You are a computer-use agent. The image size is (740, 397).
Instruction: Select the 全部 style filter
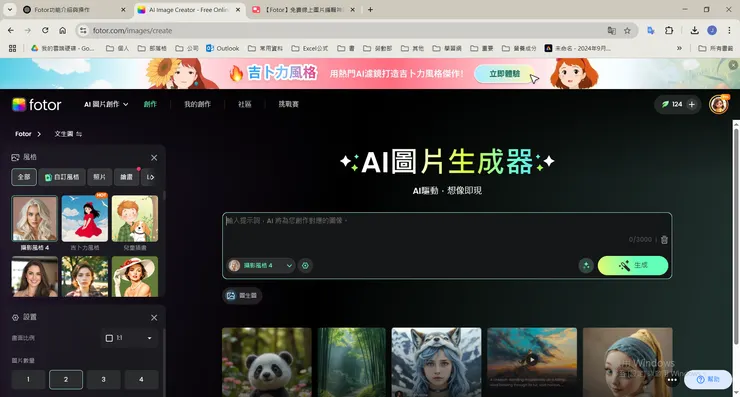(x=24, y=177)
